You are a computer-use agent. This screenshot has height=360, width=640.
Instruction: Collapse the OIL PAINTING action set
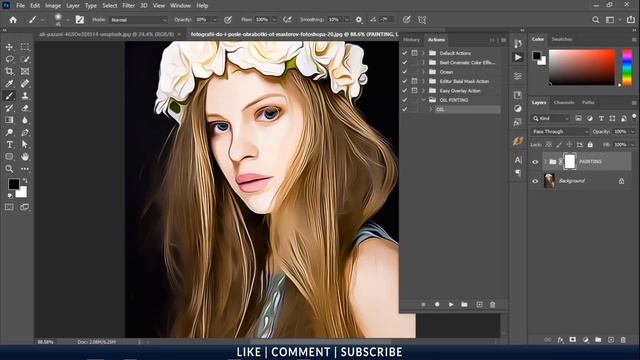pos(423,100)
